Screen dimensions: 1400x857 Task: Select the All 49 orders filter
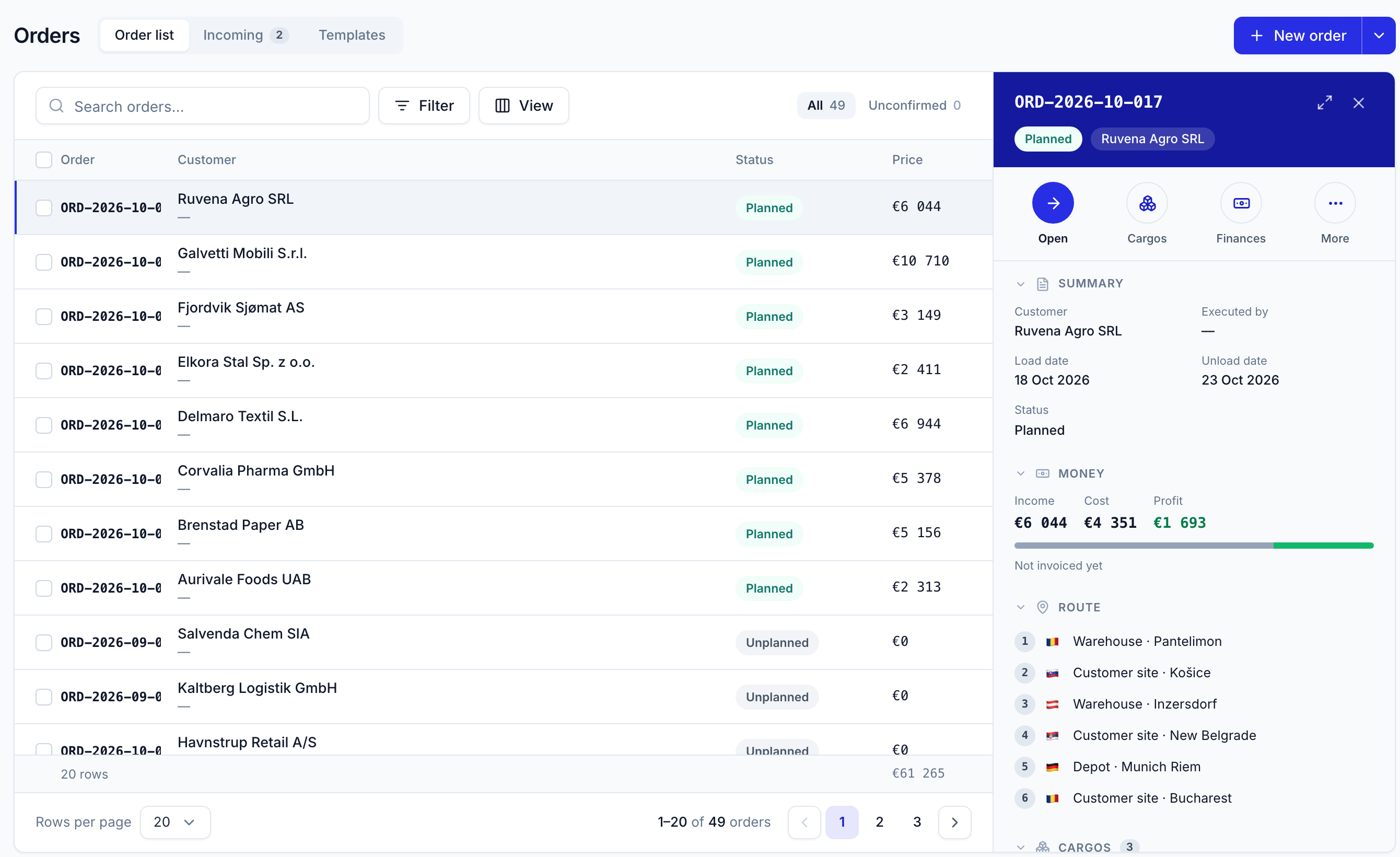point(825,105)
